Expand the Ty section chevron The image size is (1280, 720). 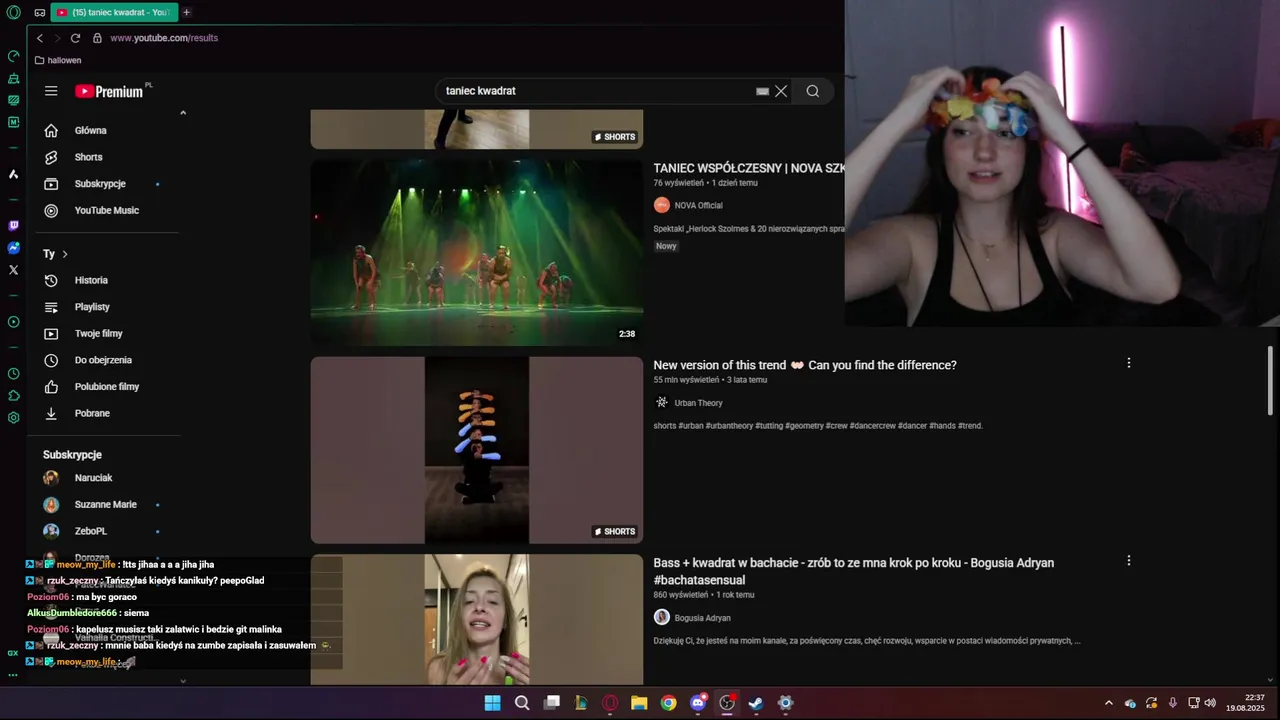tap(65, 254)
